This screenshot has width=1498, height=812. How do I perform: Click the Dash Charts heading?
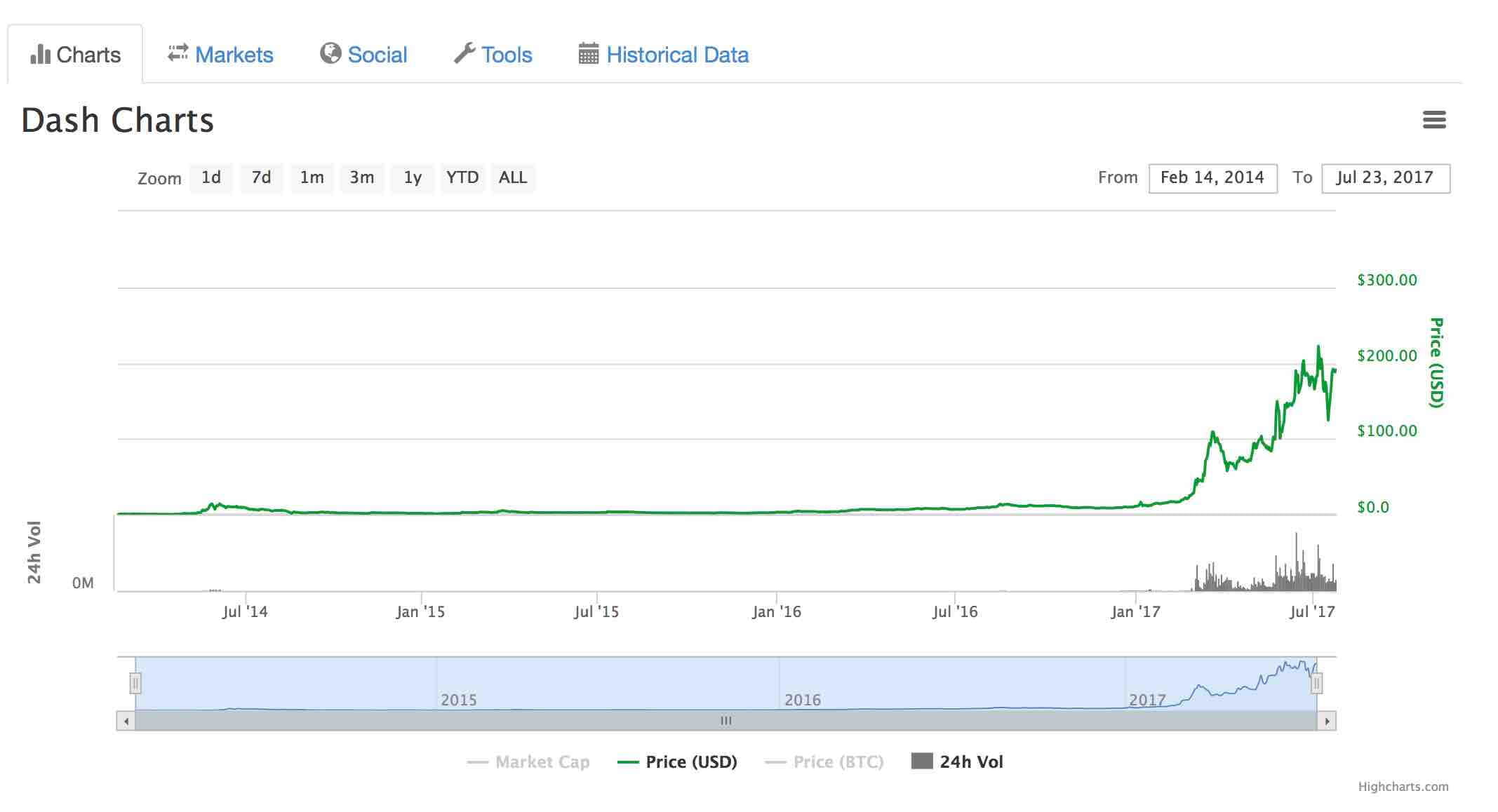[117, 121]
